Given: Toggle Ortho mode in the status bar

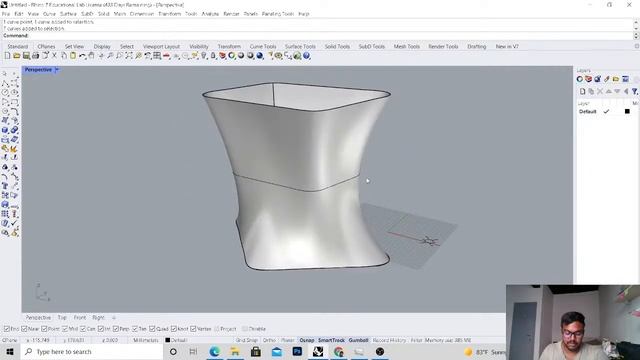Looking at the screenshot, I should click(x=269, y=340).
